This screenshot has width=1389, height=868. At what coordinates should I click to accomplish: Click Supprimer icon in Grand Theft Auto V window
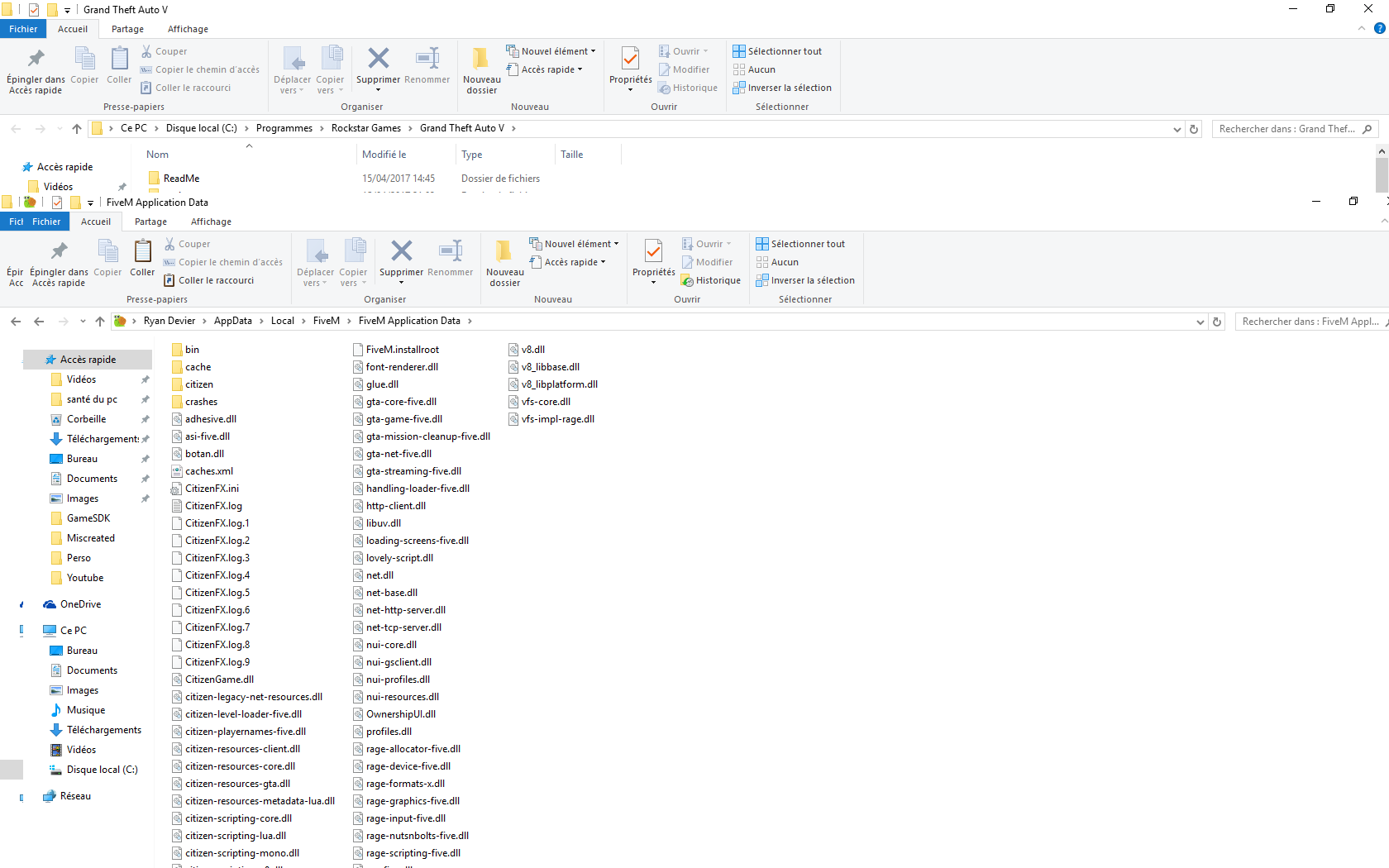(x=378, y=58)
